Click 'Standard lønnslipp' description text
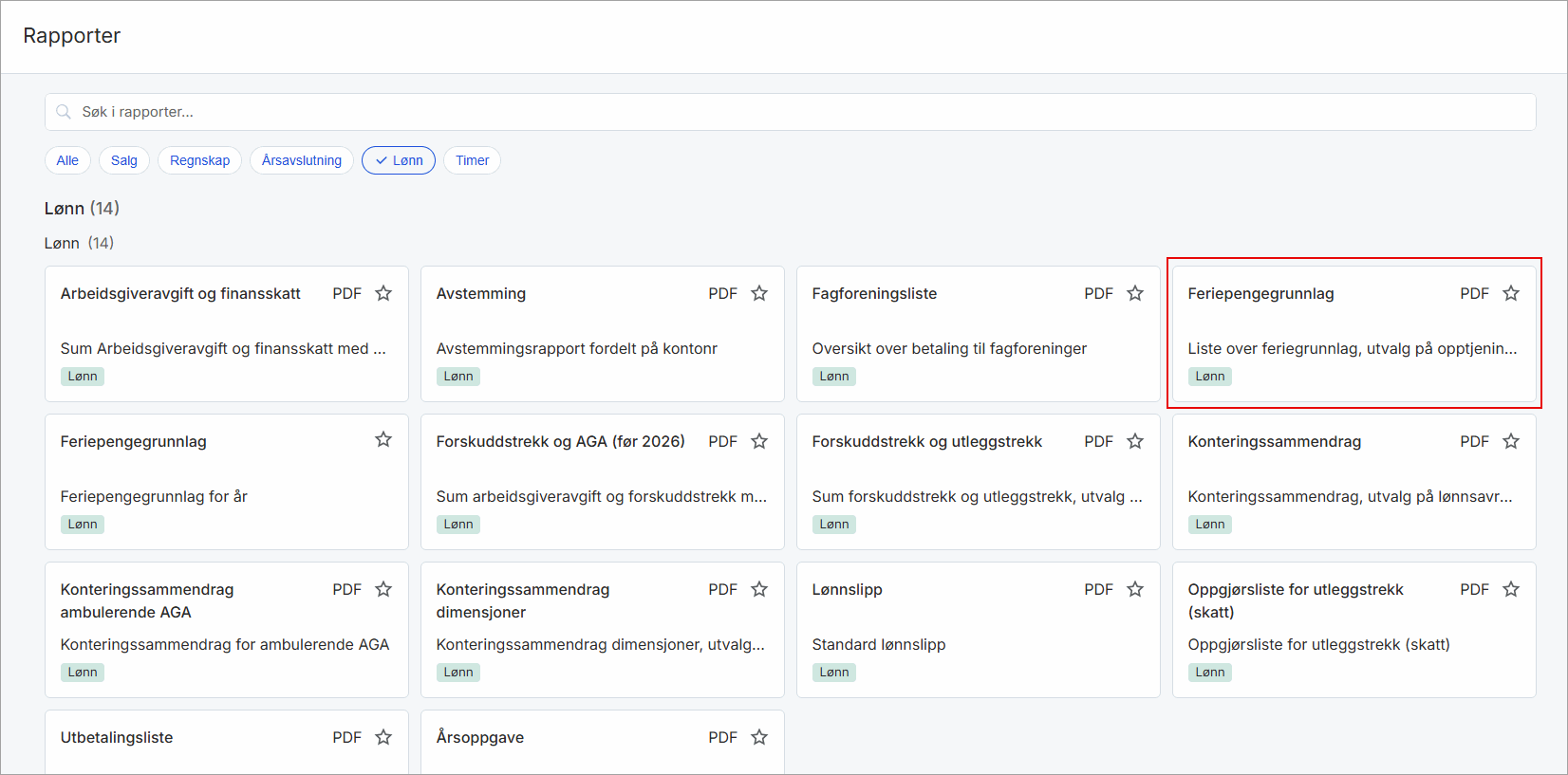Image resolution: width=1568 pixels, height=775 pixels. [879, 644]
